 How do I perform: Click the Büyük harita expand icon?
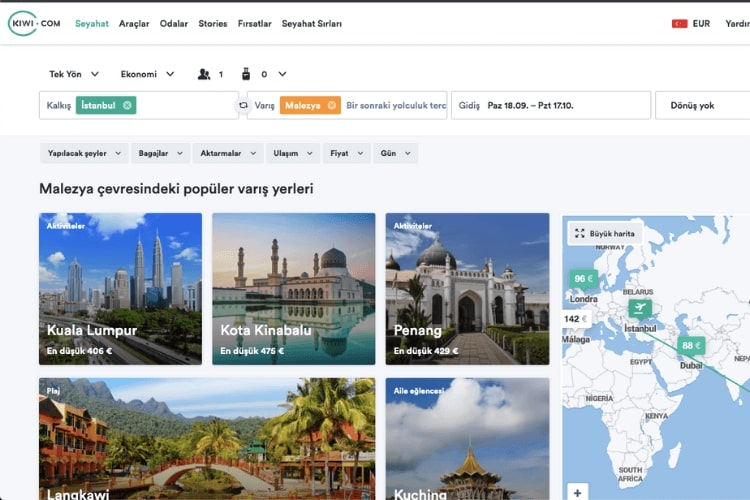(579, 233)
